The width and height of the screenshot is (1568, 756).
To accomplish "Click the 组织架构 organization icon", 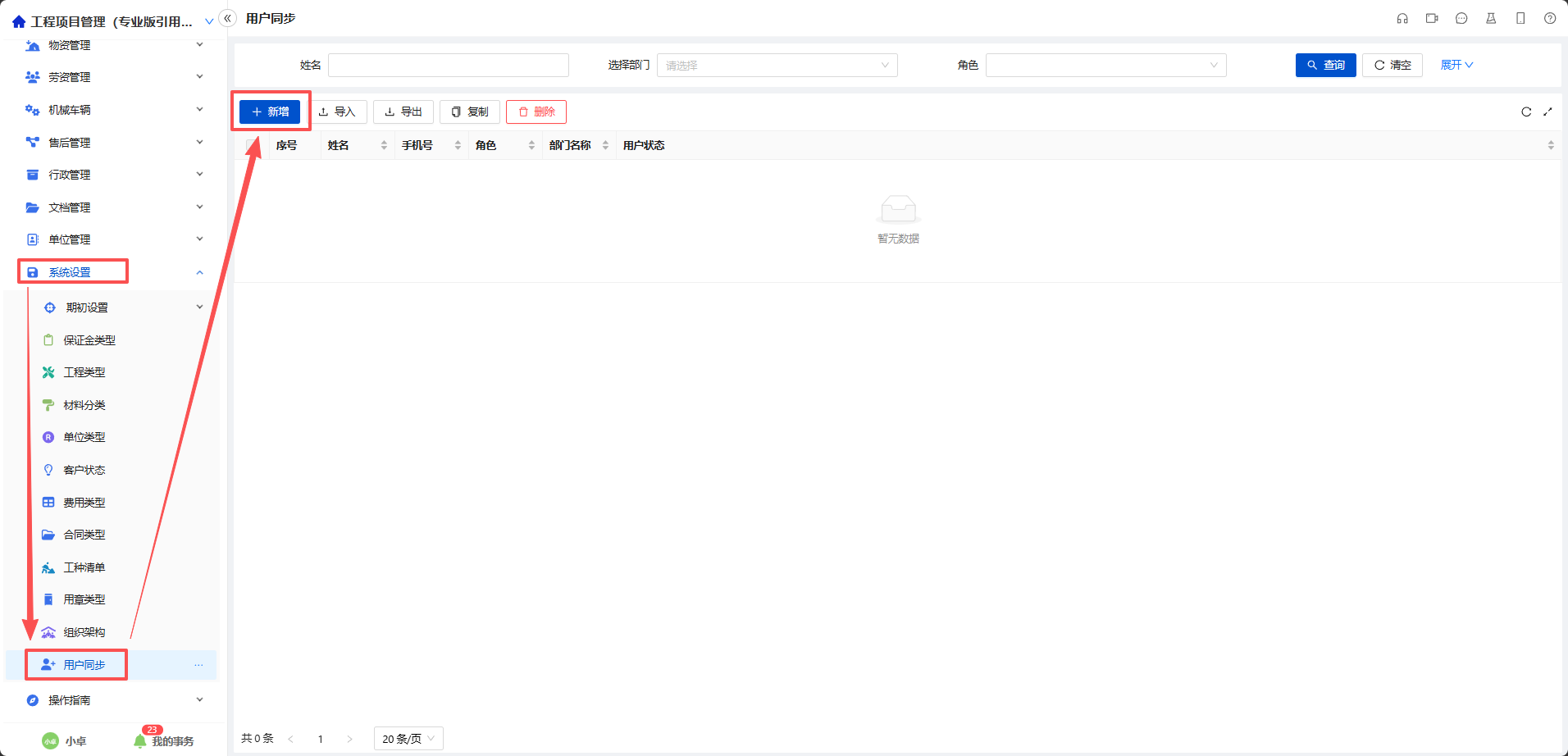I will tap(48, 632).
